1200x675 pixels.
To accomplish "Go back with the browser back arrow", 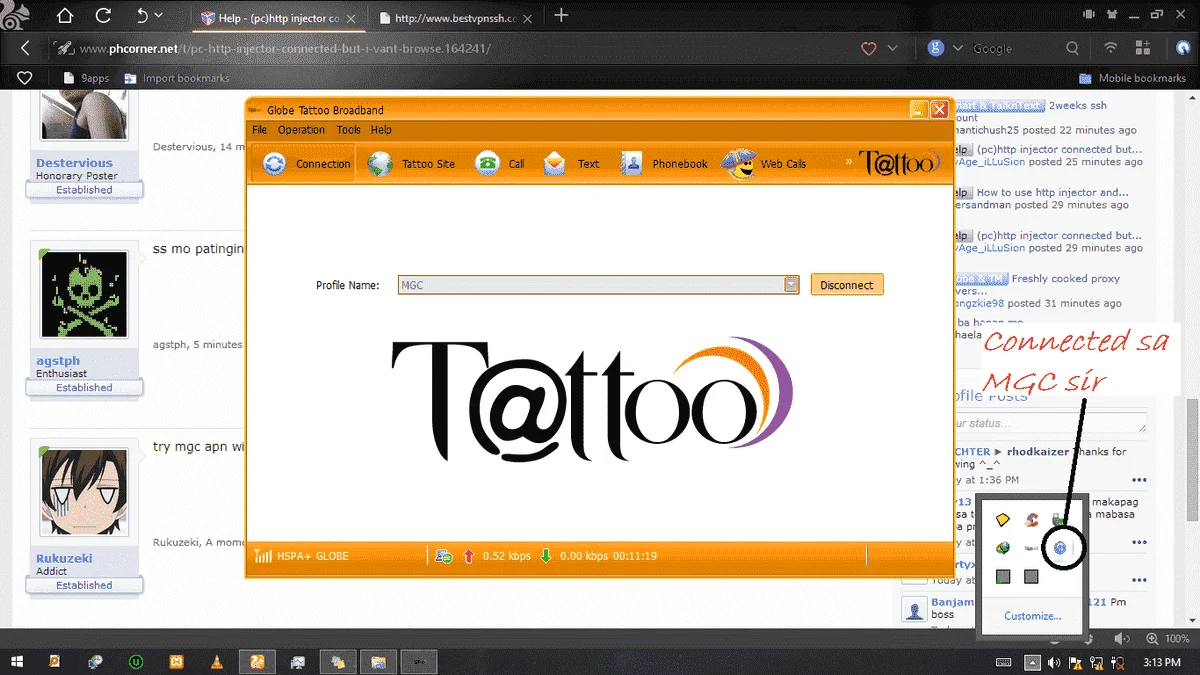I will [25, 48].
